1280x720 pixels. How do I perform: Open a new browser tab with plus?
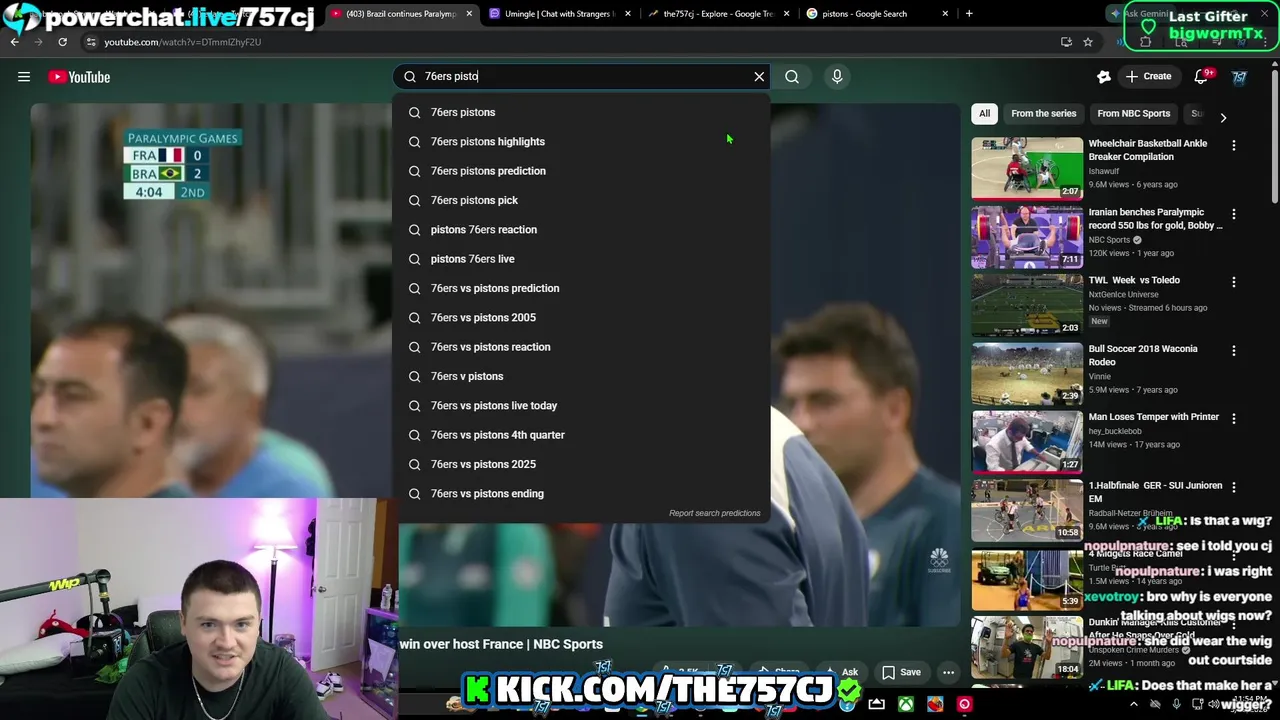(969, 14)
